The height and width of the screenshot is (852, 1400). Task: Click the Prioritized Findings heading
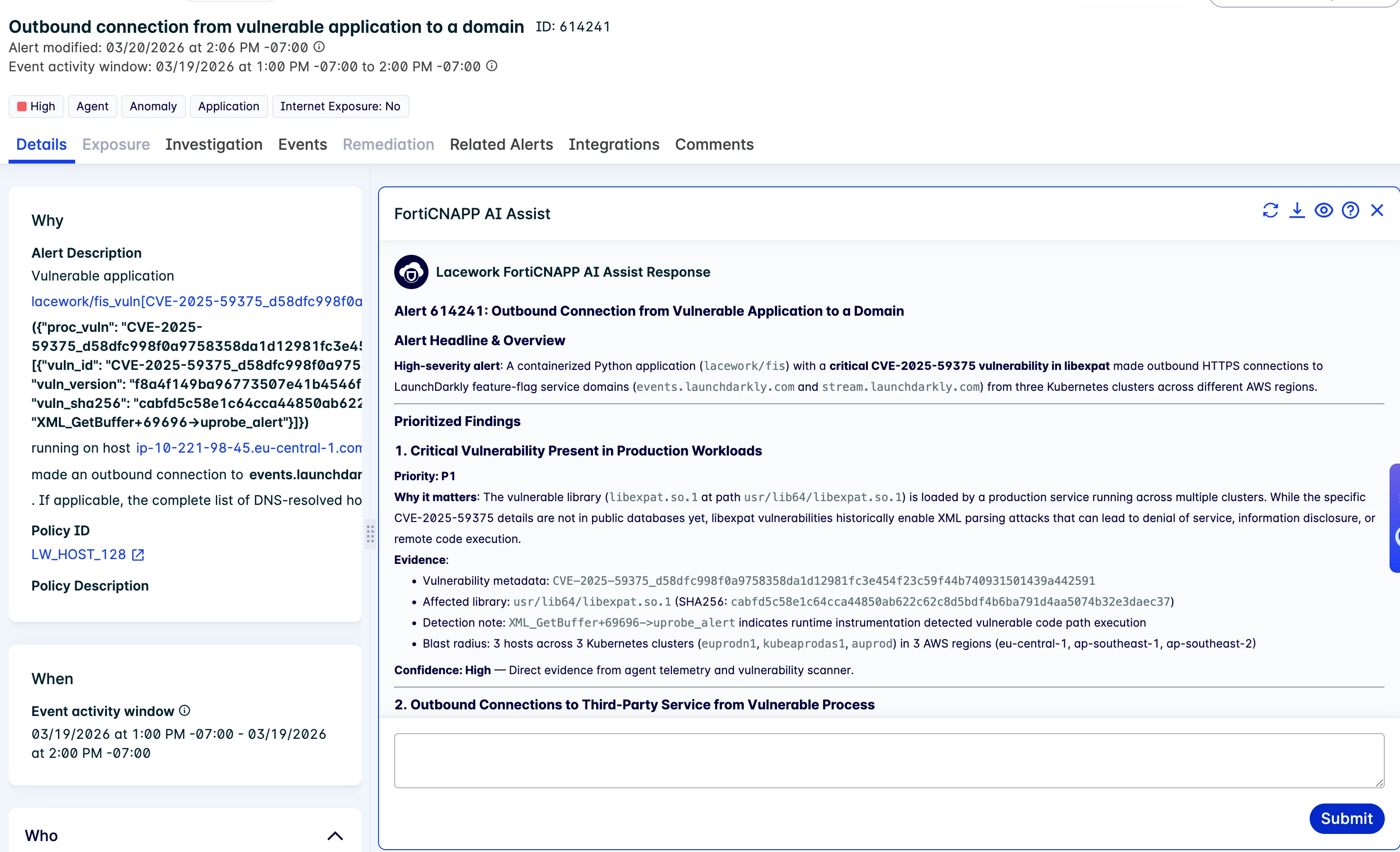click(457, 421)
